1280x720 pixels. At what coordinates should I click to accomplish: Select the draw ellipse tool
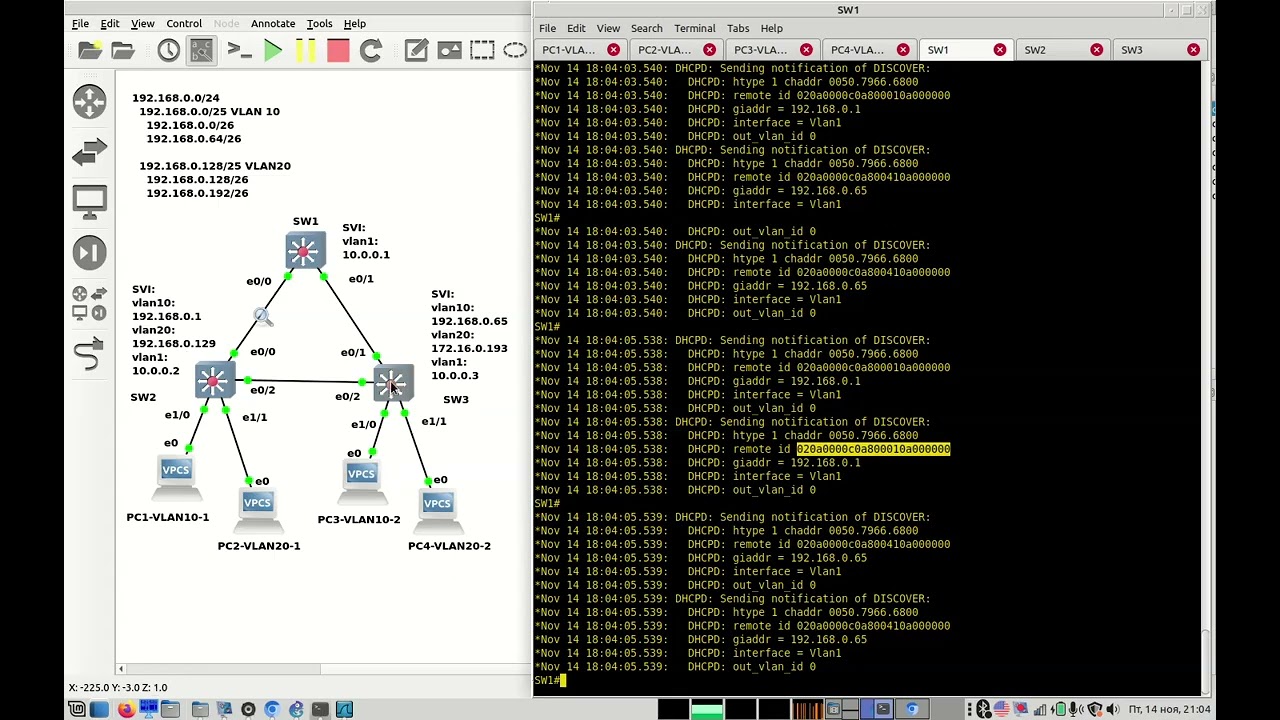click(x=515, y=50)
